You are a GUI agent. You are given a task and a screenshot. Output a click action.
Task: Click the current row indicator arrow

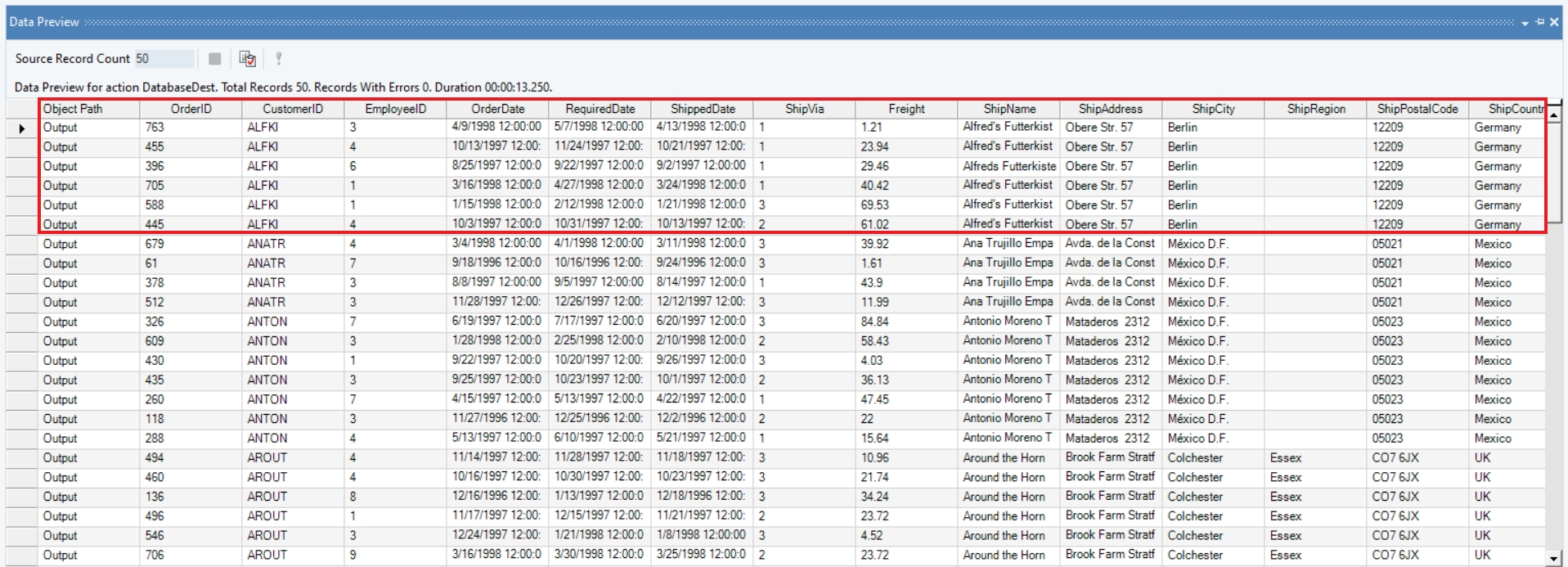coord(22,128)
